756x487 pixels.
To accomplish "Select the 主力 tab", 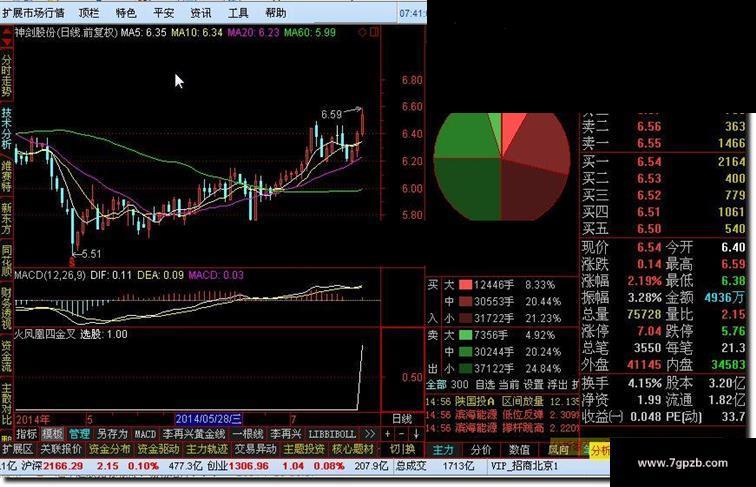I will 443,450.
